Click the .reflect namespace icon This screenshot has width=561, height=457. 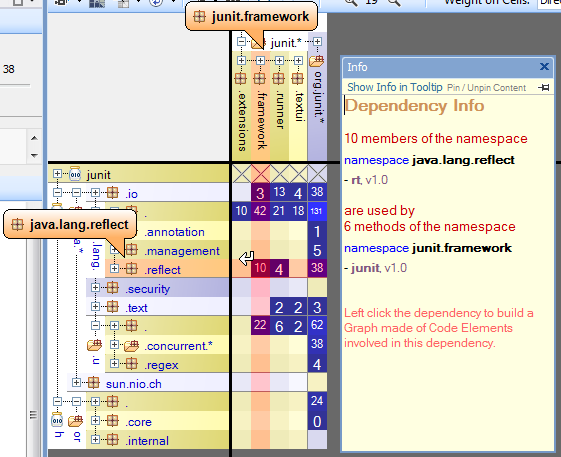pos(132,268)
